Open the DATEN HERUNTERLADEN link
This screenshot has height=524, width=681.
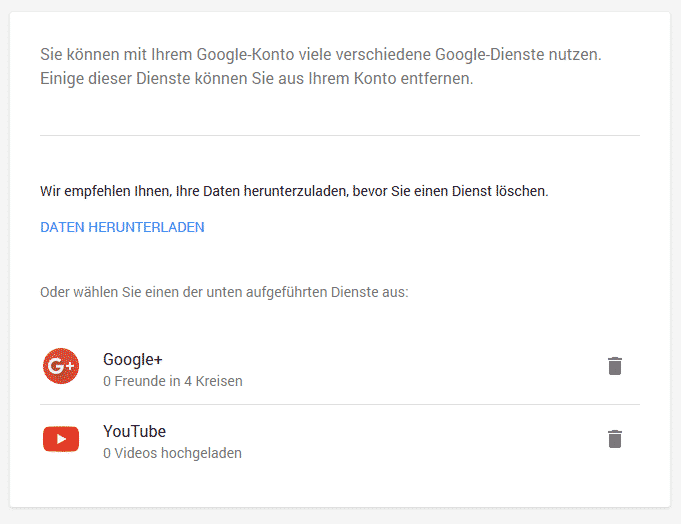[122, 227]
